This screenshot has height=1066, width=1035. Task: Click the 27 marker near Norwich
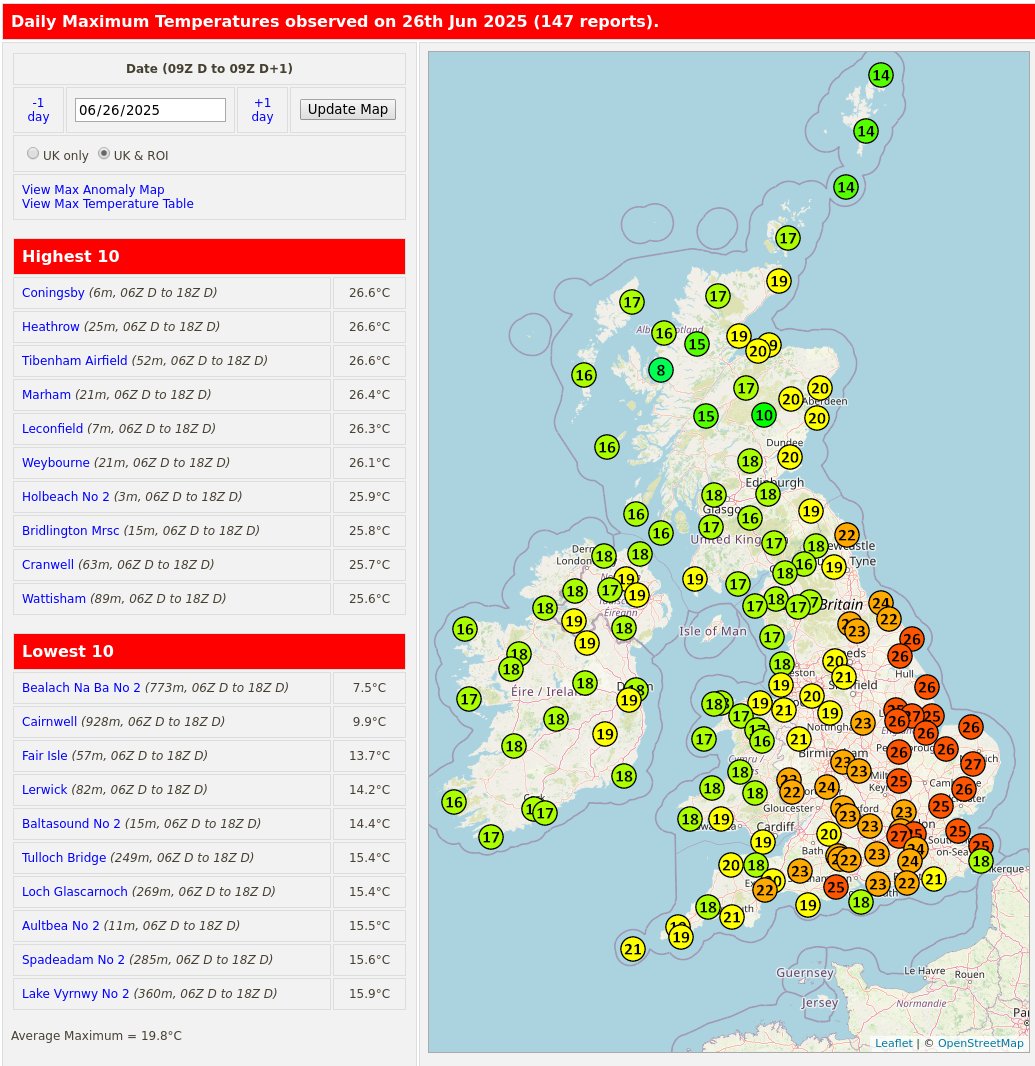[973, 763]
